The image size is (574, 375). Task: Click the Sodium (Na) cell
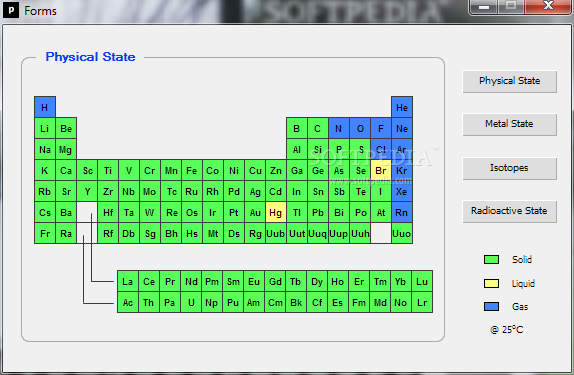(x=45, y=149)
